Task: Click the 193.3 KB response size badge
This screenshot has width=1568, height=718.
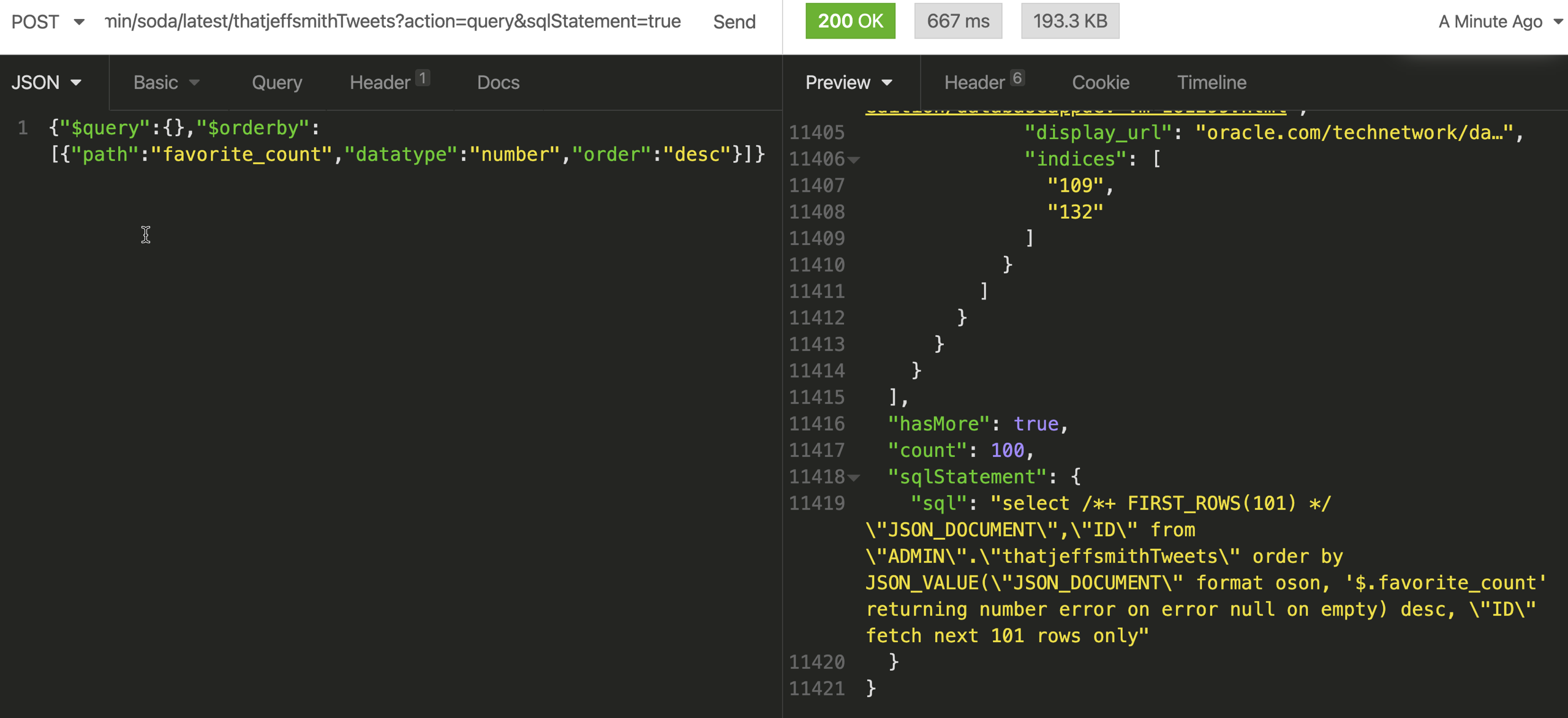Action: click(x=1070, y=21)
